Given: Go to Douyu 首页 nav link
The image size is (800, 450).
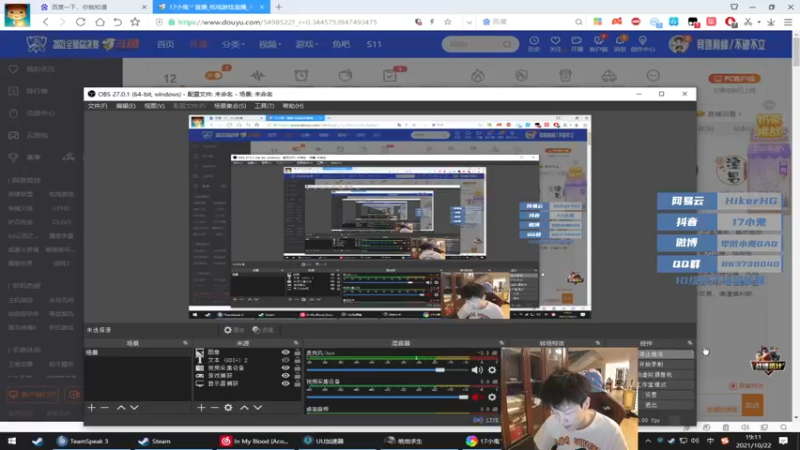Looking at the screenshot, I should coord(165,44).
